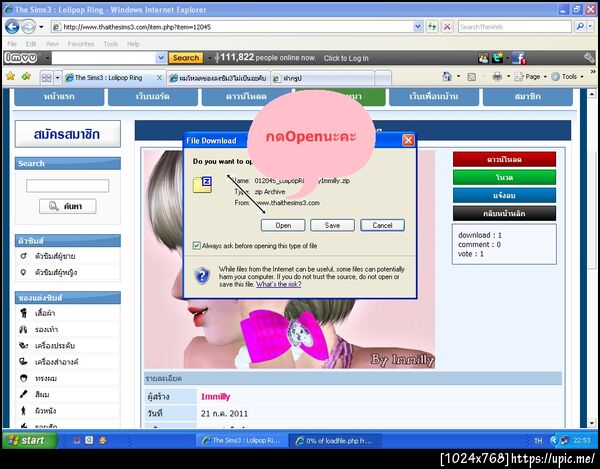The image size is (600, 469).
Task: Open the File menu
Action: 12,44
